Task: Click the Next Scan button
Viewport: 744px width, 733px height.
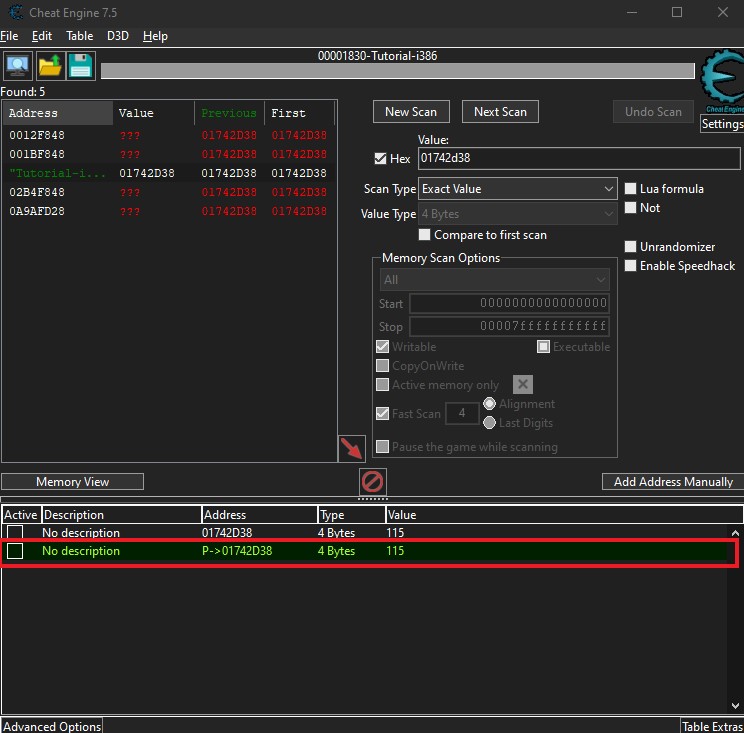Action: point(500,112)
